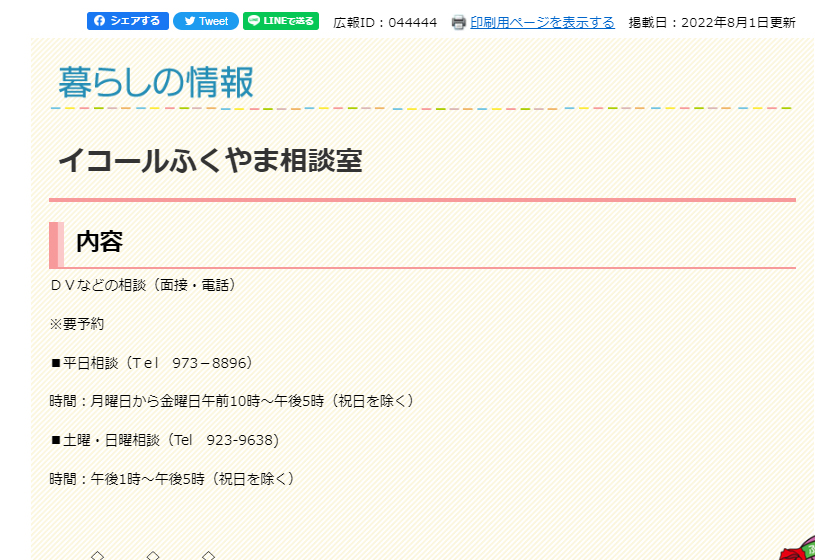Click the Facebook シェアする share button
Viewport: 815px width, 560px height.
coord(127,21)
